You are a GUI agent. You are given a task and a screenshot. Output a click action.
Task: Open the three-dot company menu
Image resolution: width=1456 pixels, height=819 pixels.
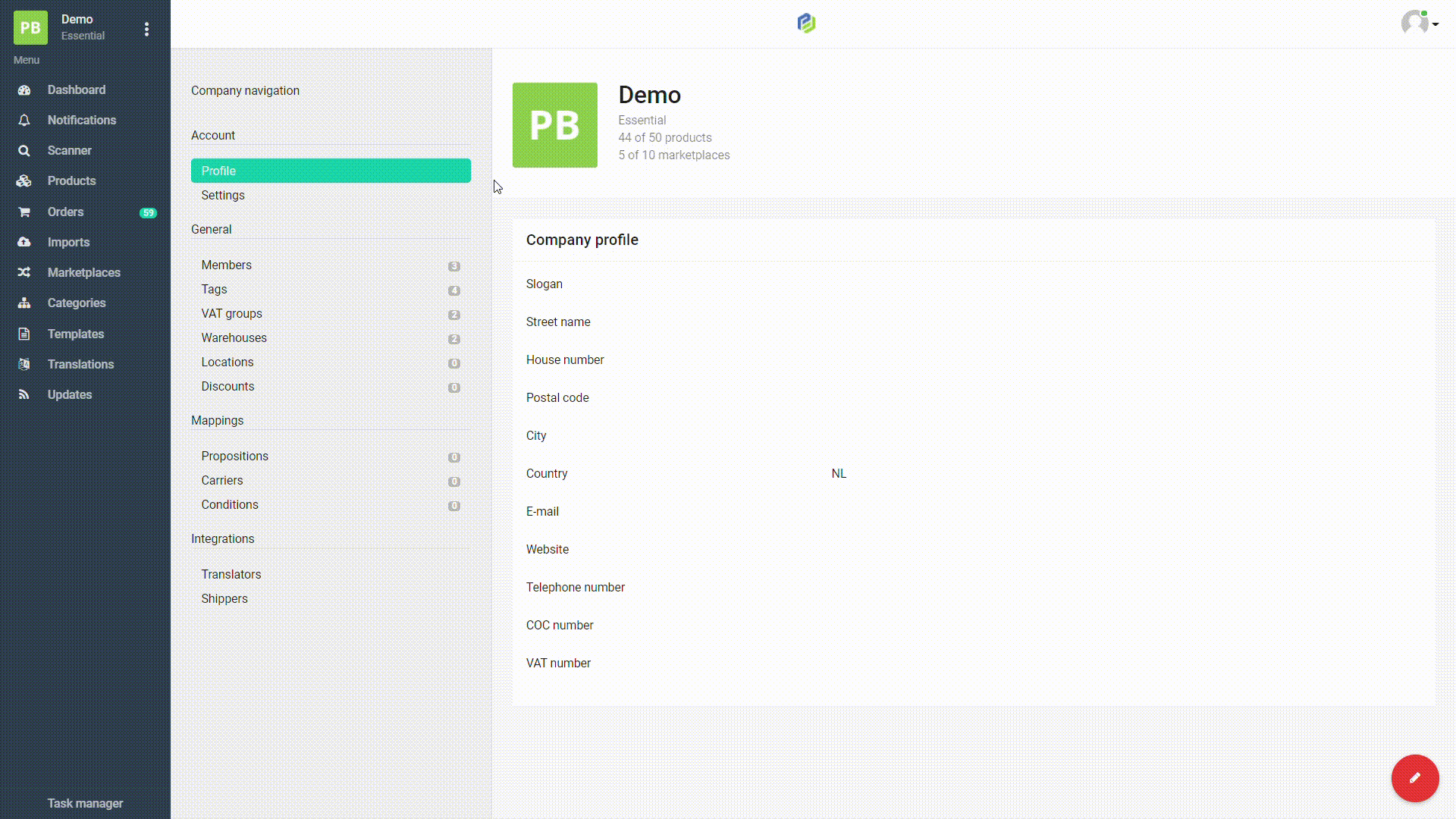tap(146, 29)
